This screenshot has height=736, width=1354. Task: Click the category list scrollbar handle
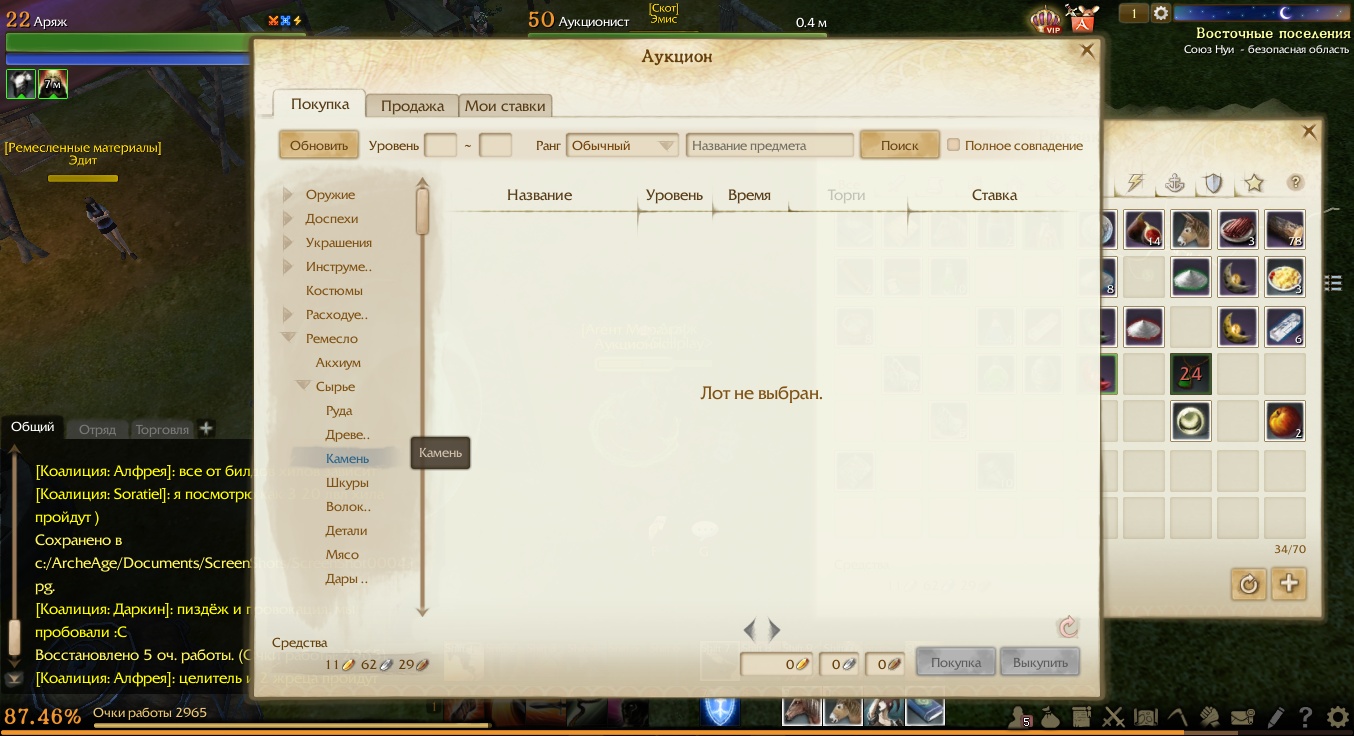pos(422,212)
